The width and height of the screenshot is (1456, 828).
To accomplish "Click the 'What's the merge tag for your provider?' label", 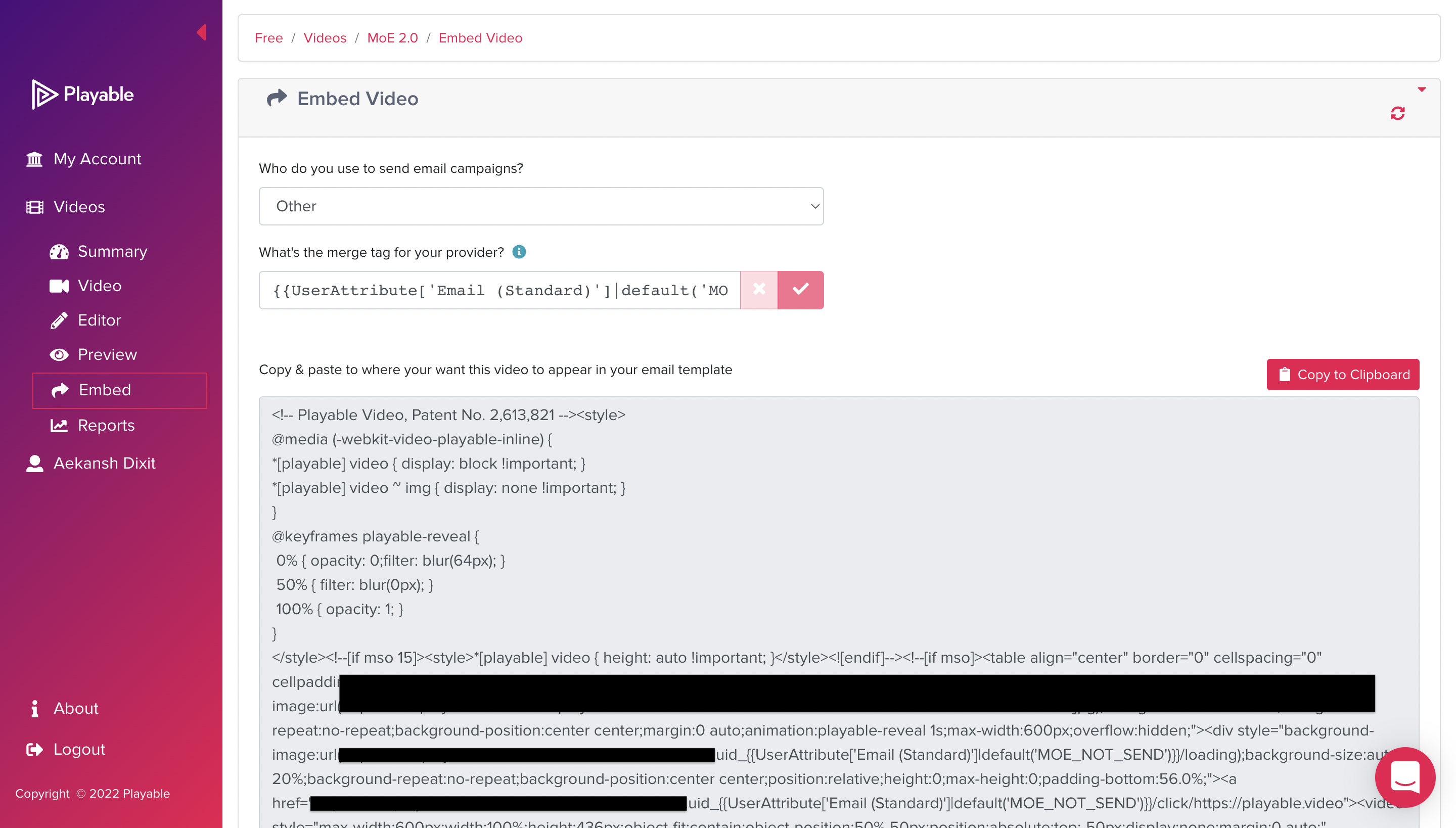I will click(381, 253).
